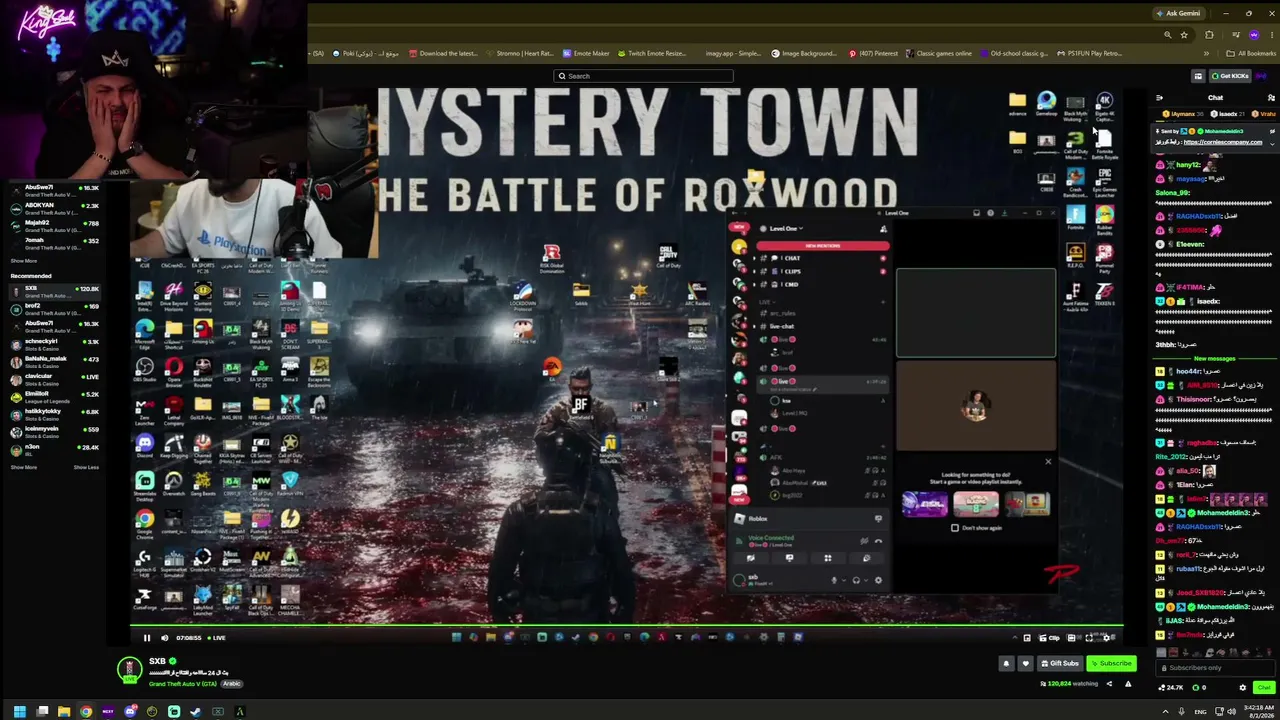The height and width of the screenshot is (720, 1280).
Task: Open the Kick store icon beside Get KICKs
Action: 1198,76
